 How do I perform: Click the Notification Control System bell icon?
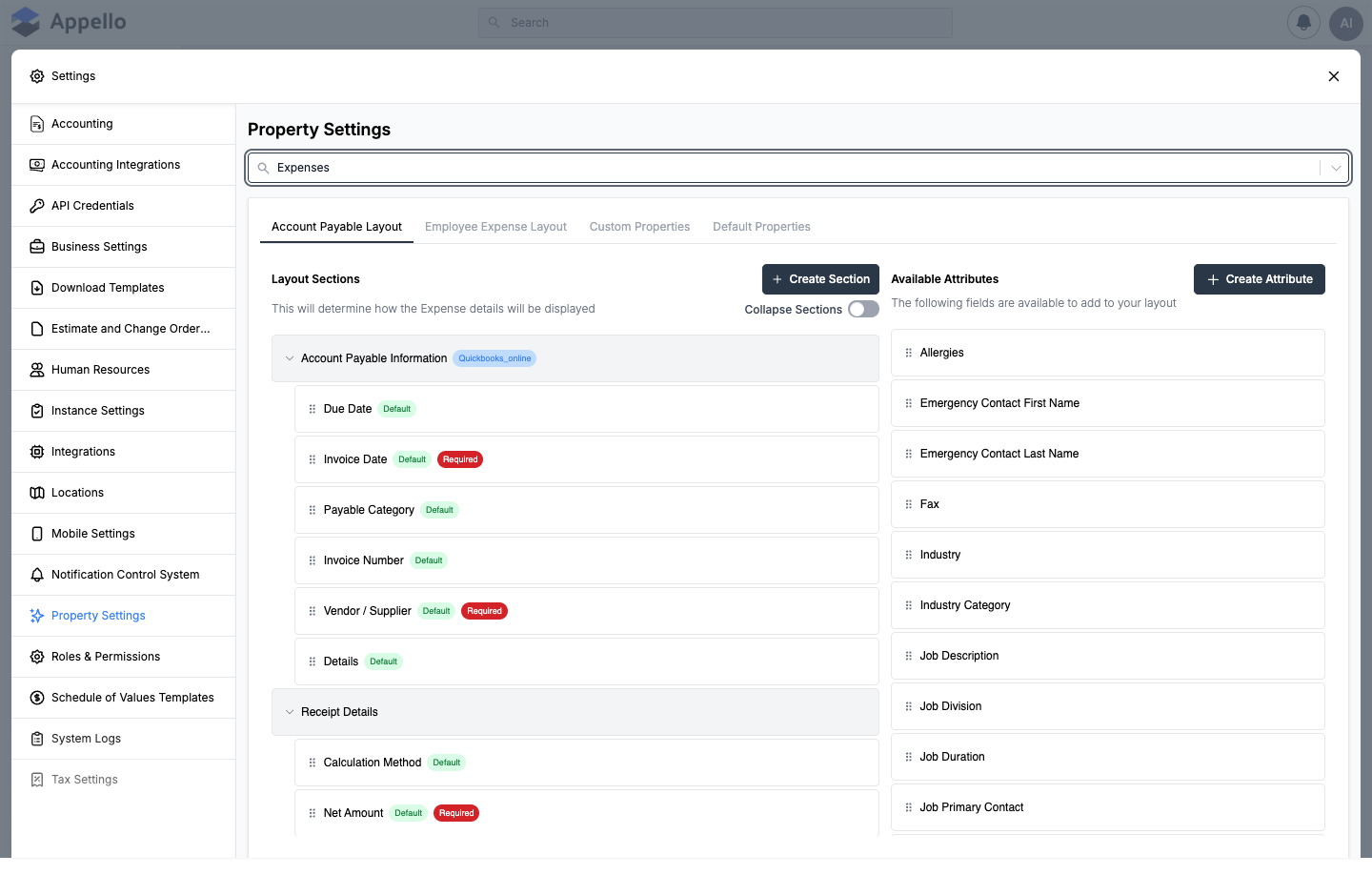click(37, 575)
